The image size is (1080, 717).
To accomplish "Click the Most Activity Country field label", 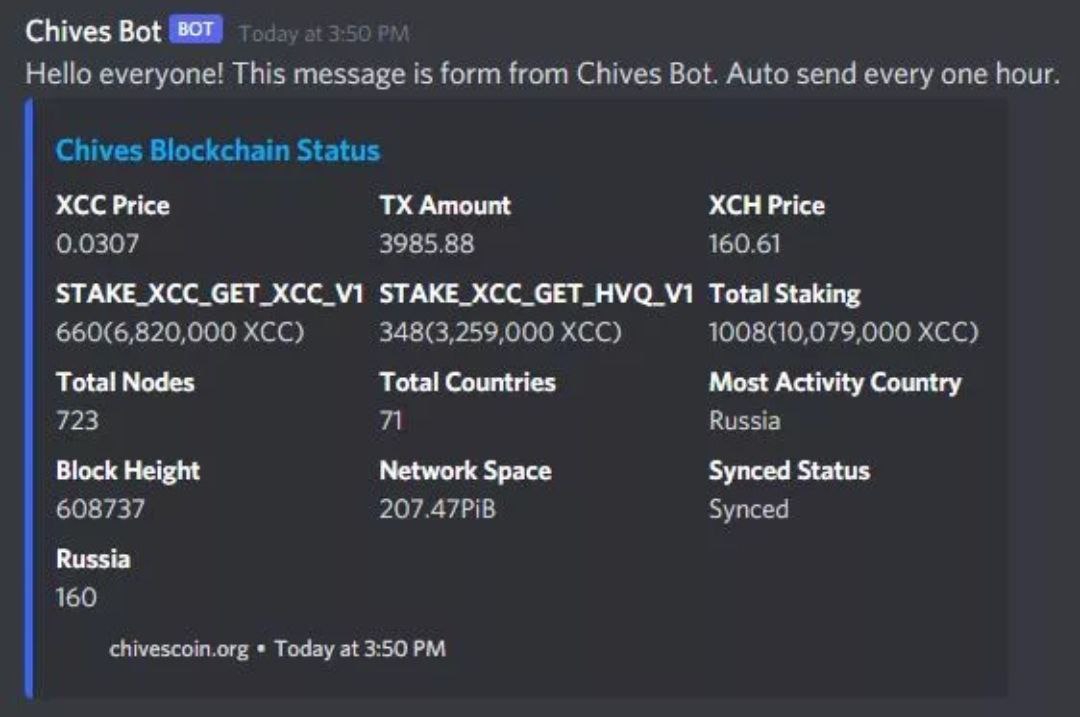I will coord(835,382).
